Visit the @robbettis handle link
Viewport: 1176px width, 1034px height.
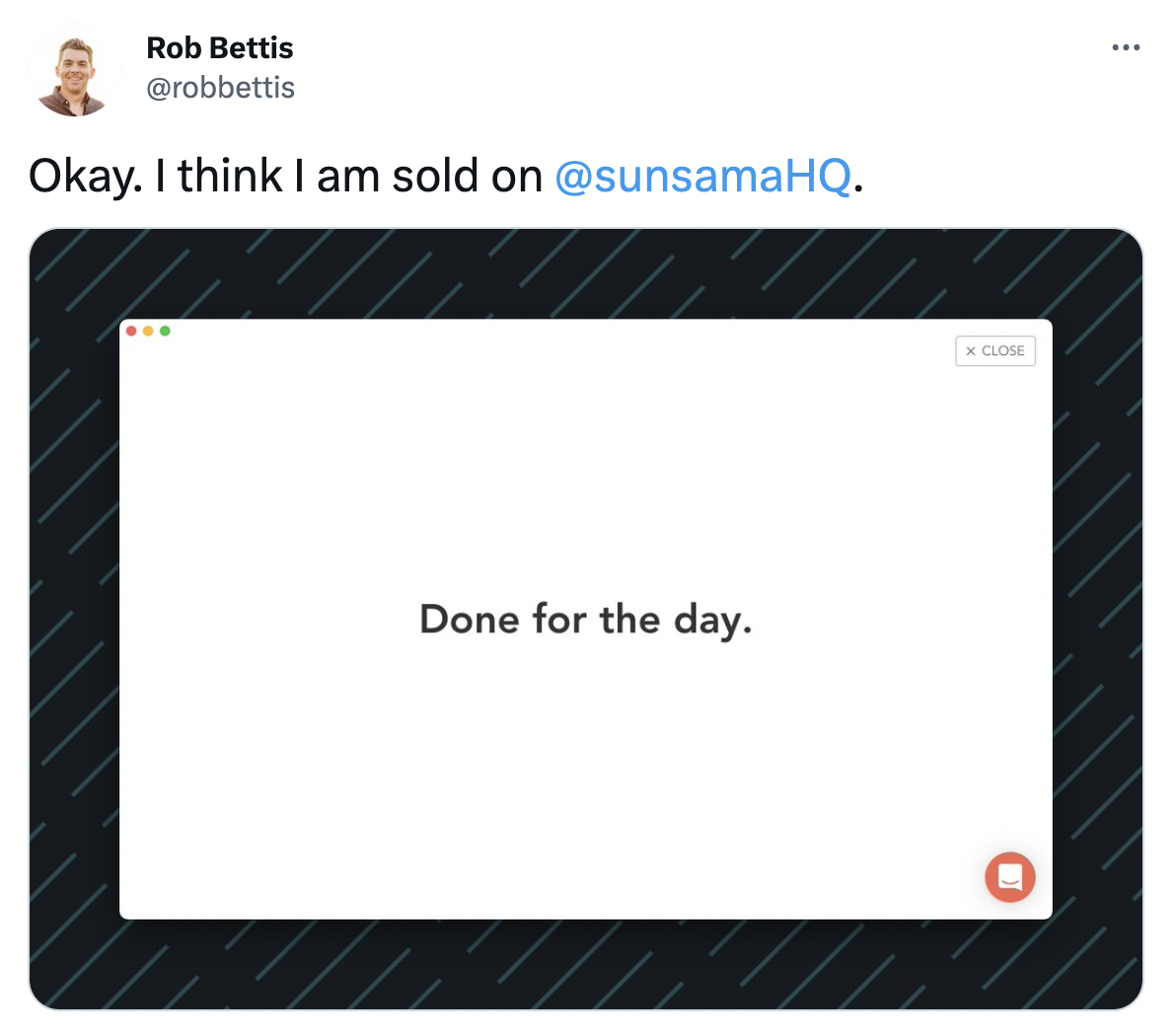tap(221, 88)
